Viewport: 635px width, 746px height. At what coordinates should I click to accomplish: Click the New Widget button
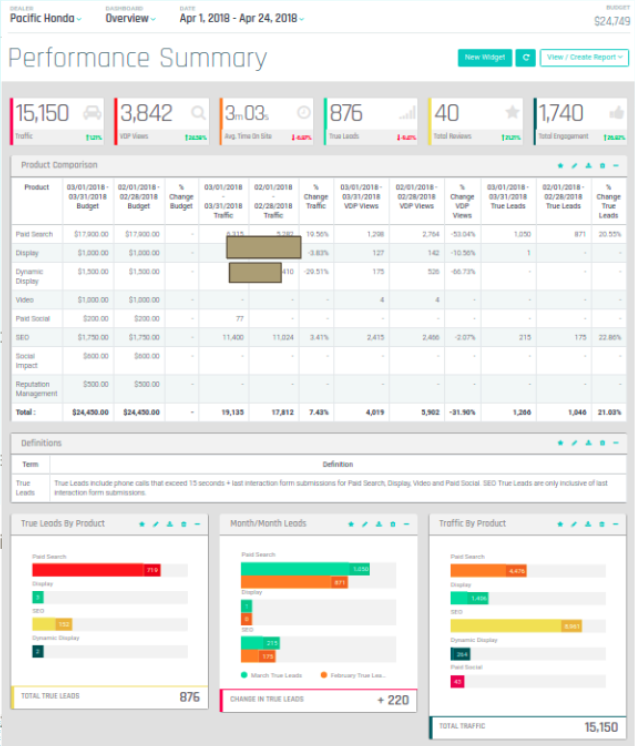click(485, 58)
